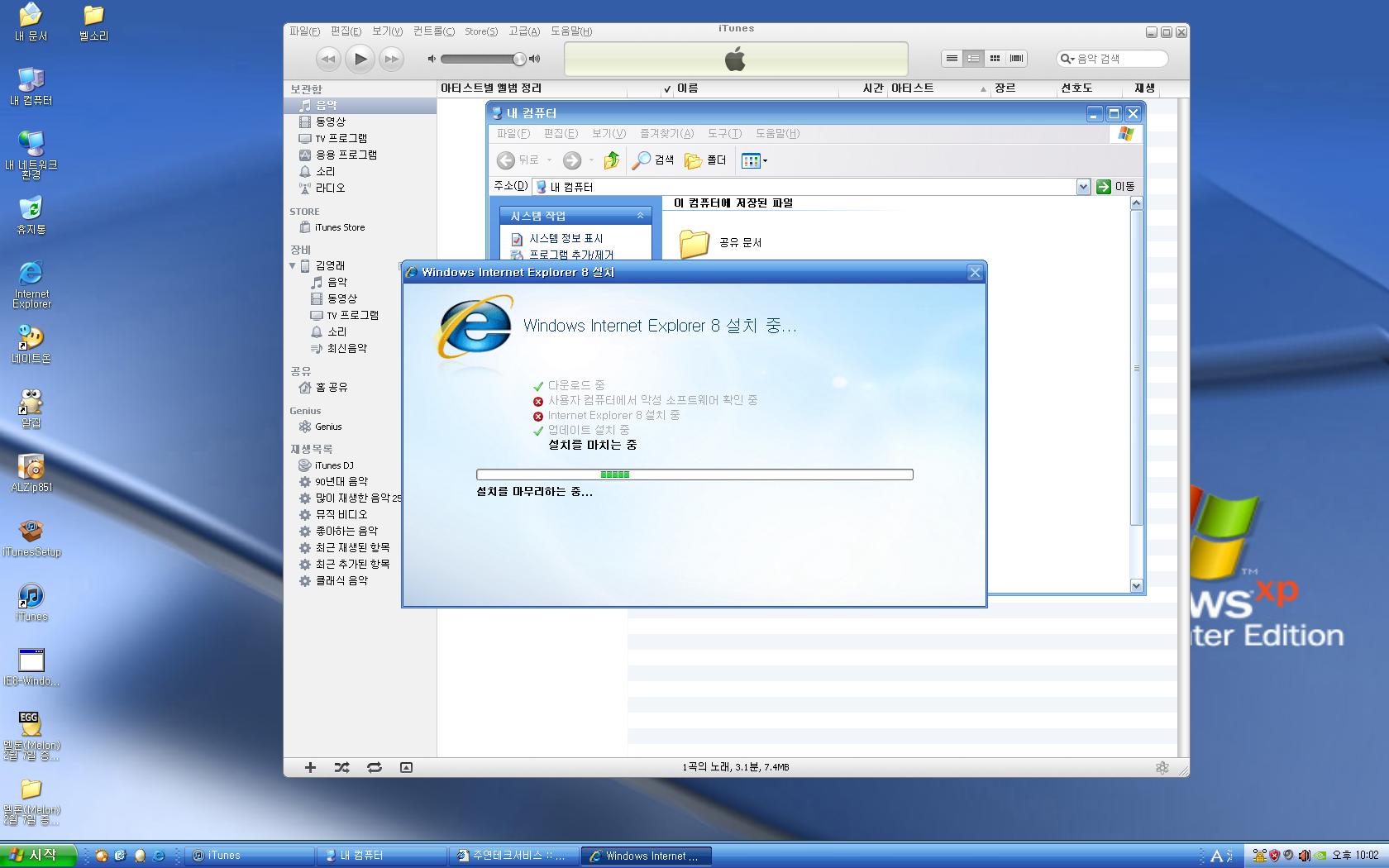The image size is (1389, 868).
Task: Show artwork viewer button in iTunes
Action: [406, 767]
